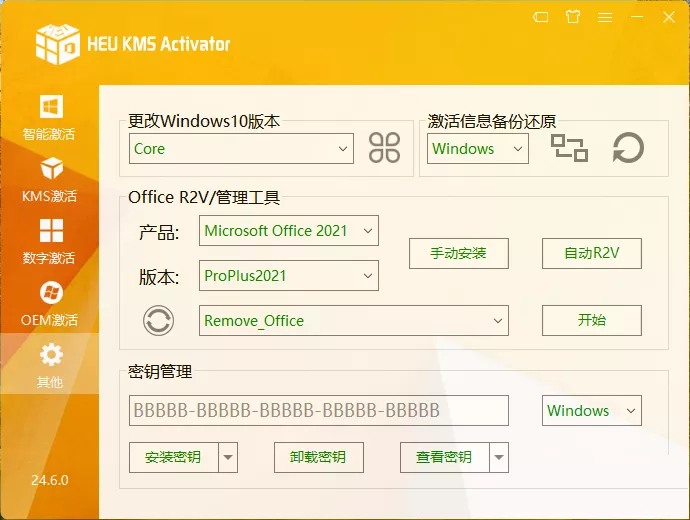Screen dimensions: 690x520
Task: Open the Windows dropdown in key management
Action: 591,410
